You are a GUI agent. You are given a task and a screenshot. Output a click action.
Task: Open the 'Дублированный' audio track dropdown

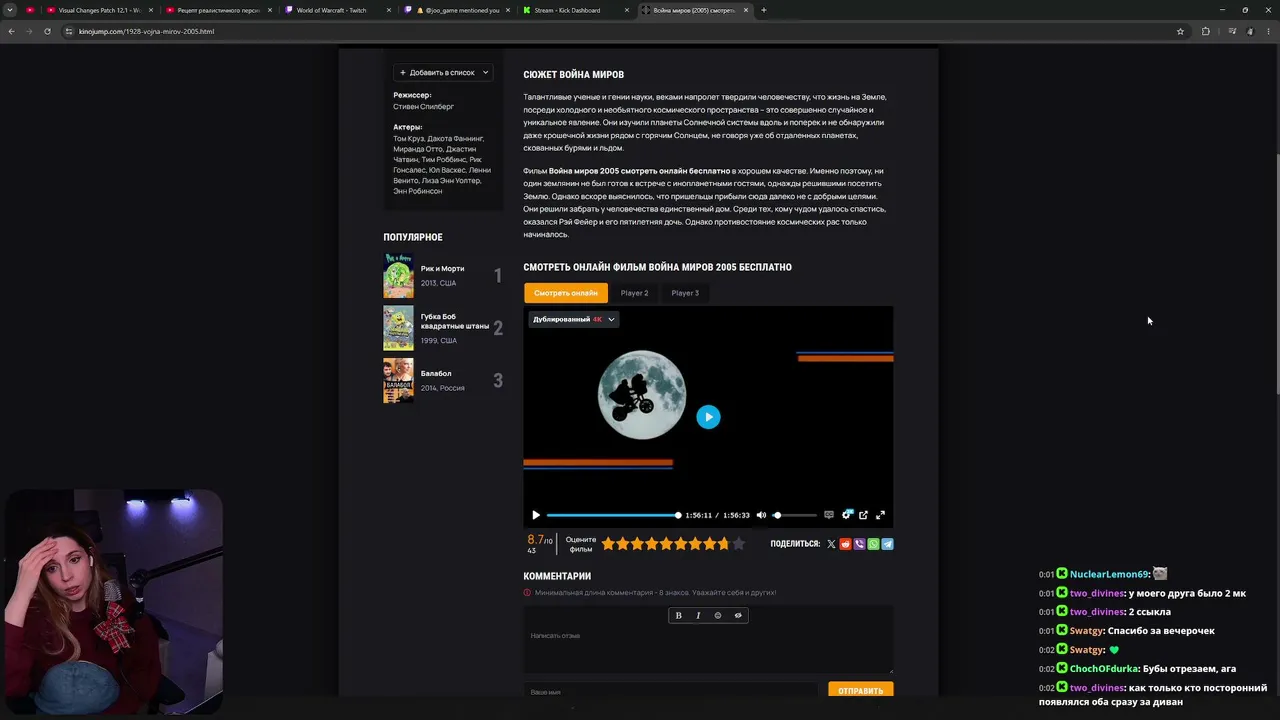[x=574, y=319]
